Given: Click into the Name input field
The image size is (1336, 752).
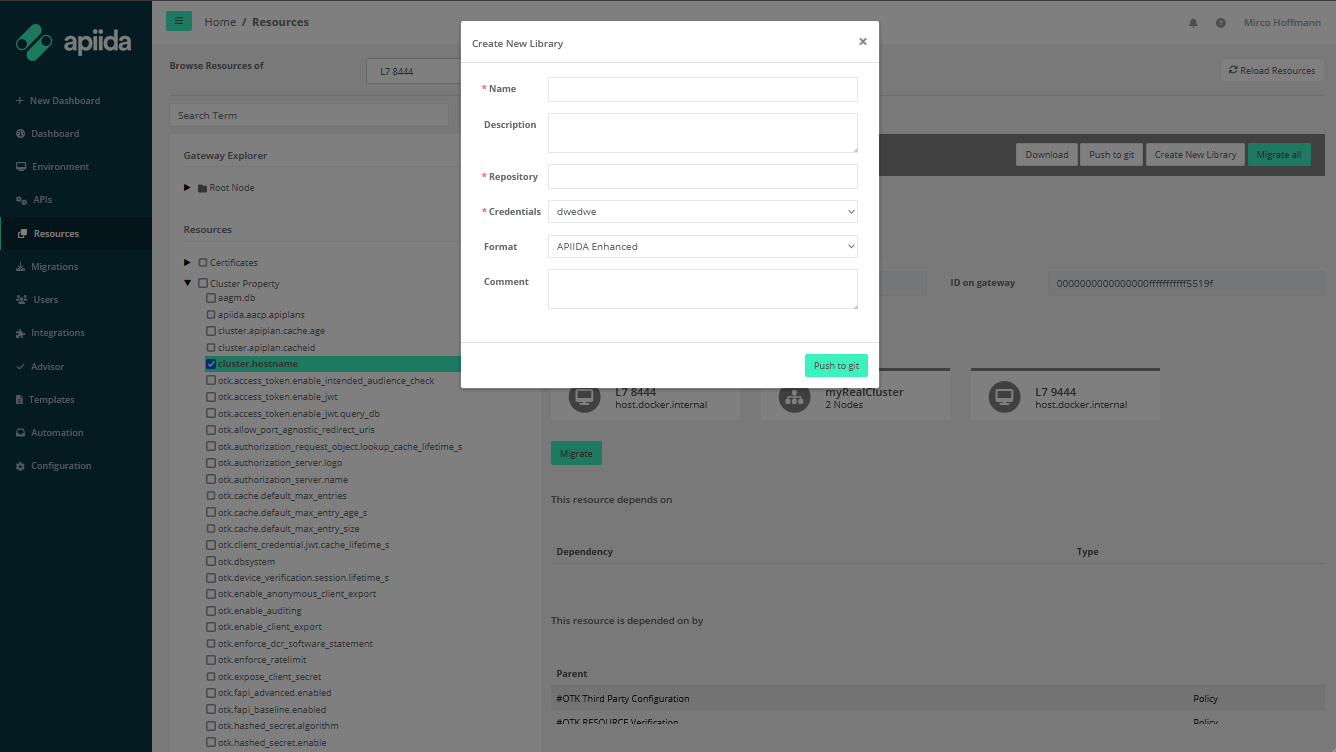Looking at the screenshot, I should (702, 89).
